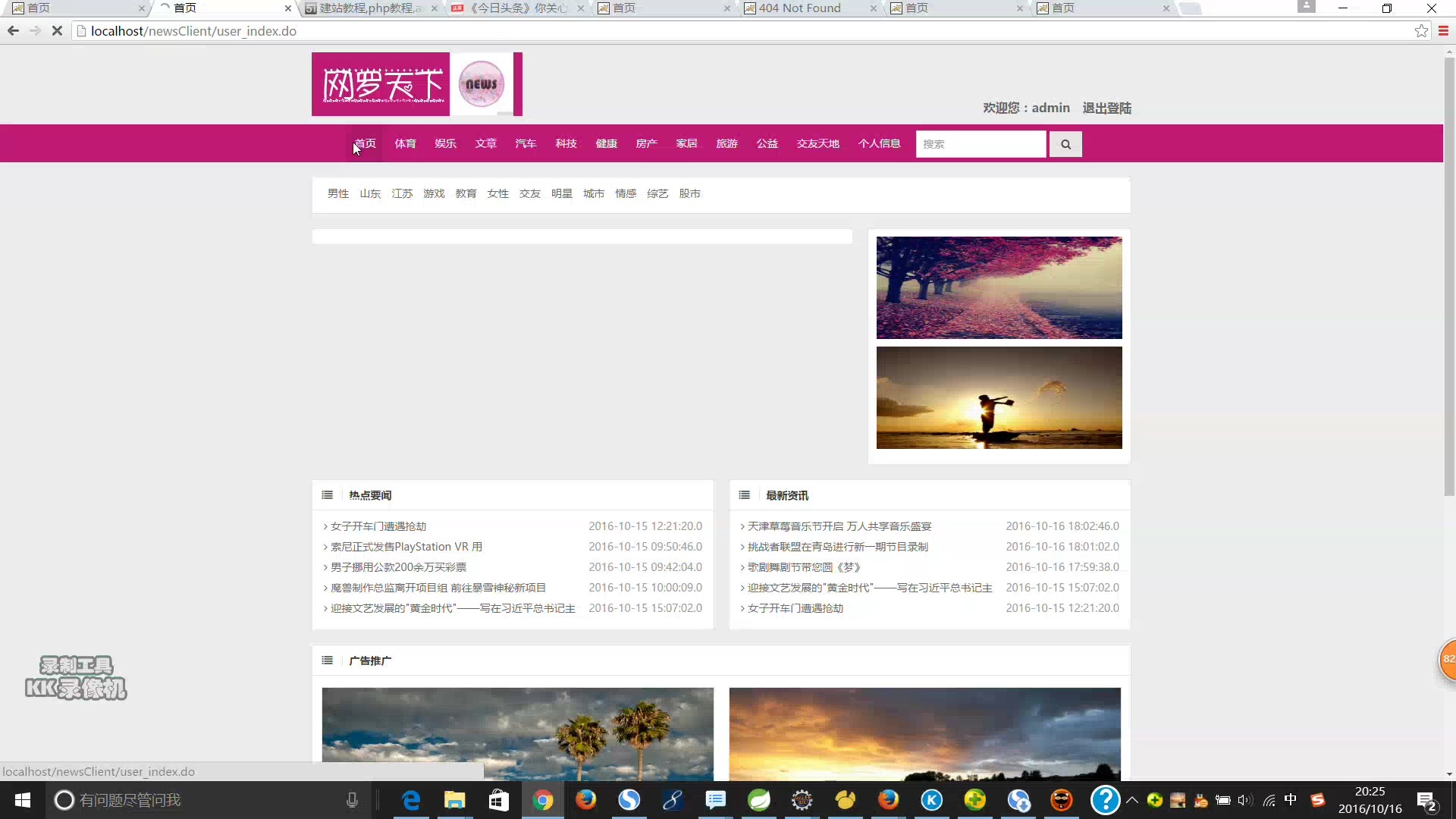
Task: Click the browser address bar
Action: coord(743,31)
